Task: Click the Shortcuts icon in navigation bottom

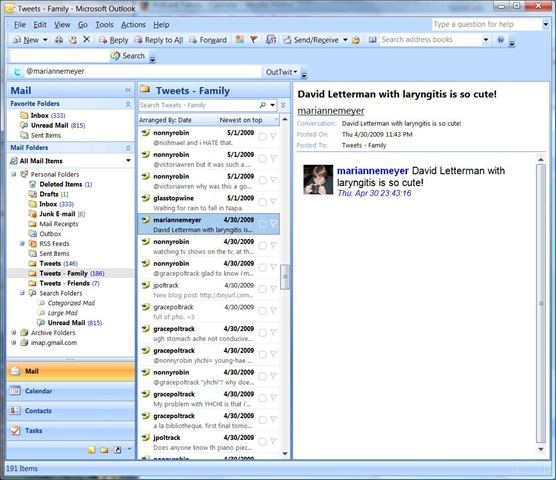Action: 117,450
